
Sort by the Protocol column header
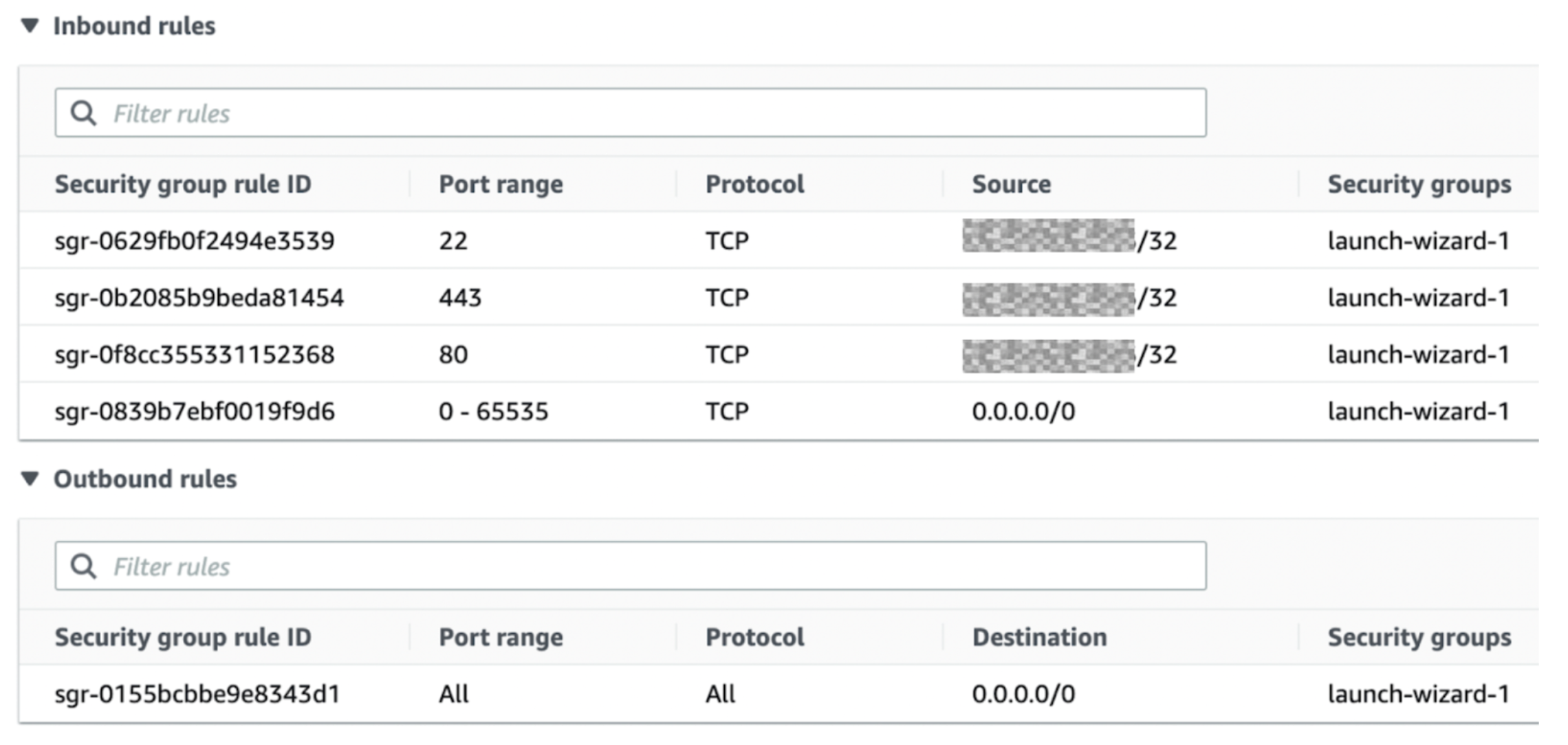coord(754,184)
